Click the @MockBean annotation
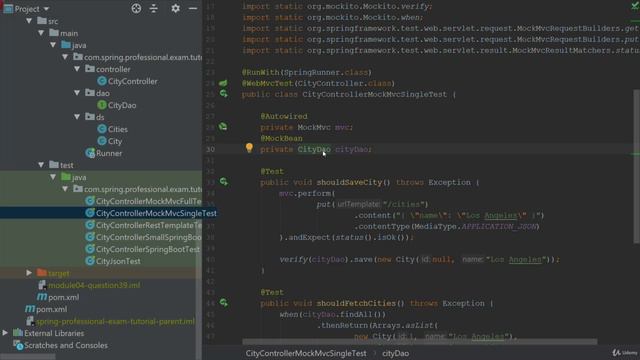Image resolution: width=640 pixels, height=360 pixels. tap(282, 138)
